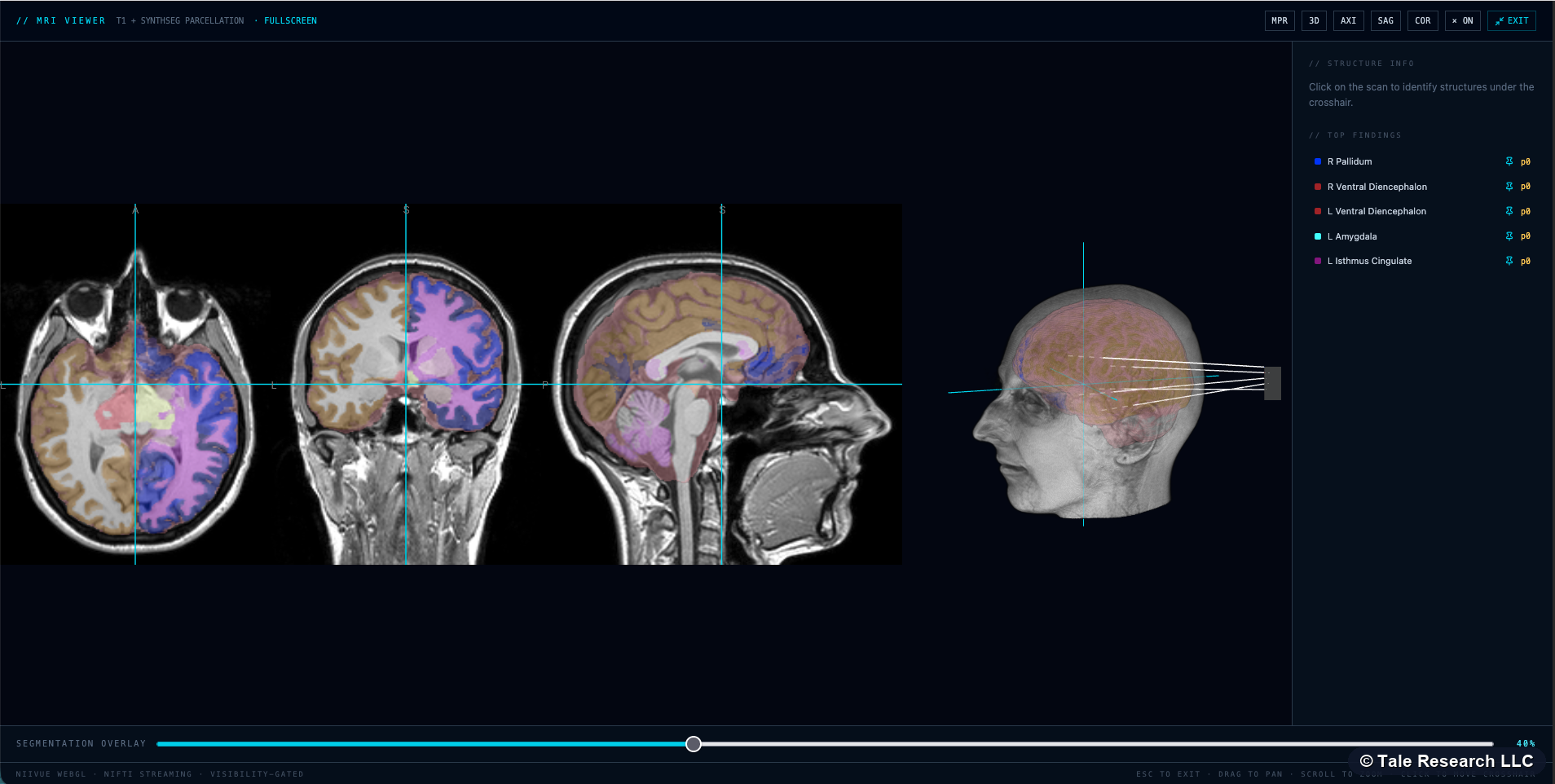The image size is (1555, 784).
Task: Open p0 next to L Amygdala
Action: pos(1526,236)
